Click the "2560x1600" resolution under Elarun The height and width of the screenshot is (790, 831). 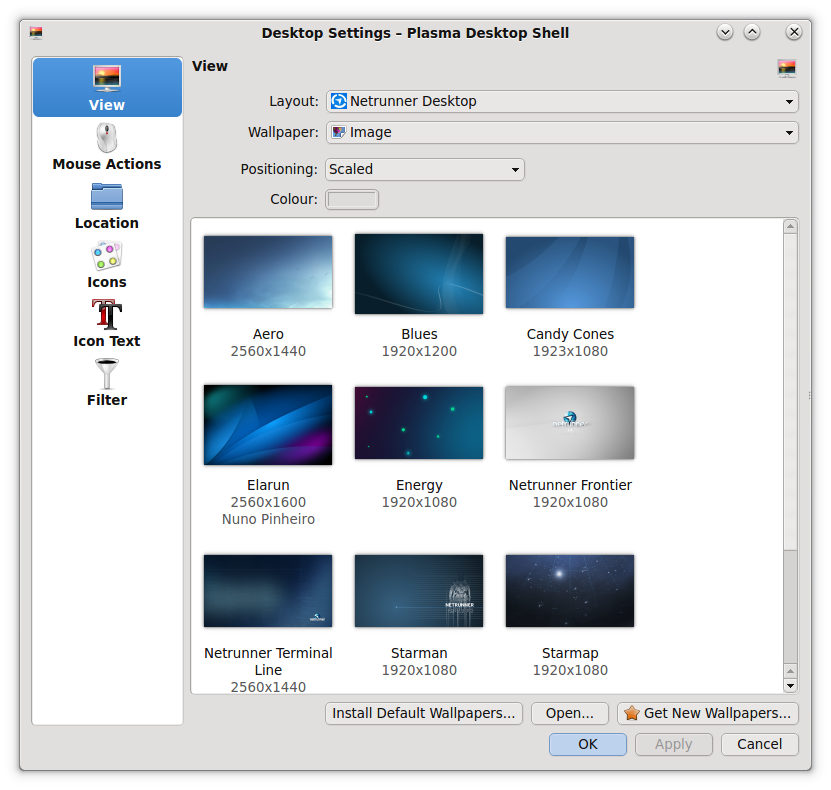coord(268,502)
